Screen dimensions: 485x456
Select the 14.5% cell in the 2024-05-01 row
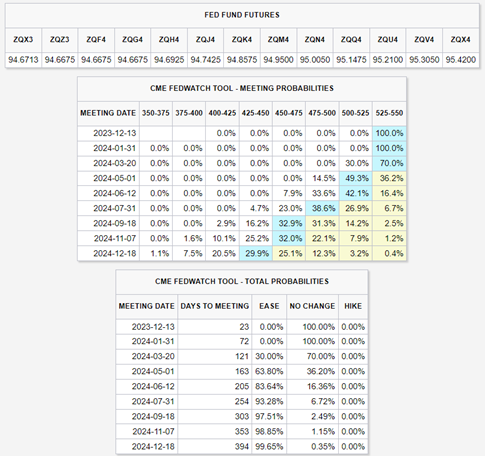[x=322, y=178]
